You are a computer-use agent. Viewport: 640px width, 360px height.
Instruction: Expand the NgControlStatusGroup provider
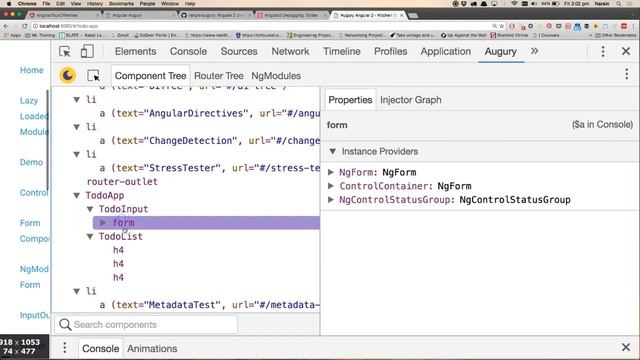coord(331,200)
